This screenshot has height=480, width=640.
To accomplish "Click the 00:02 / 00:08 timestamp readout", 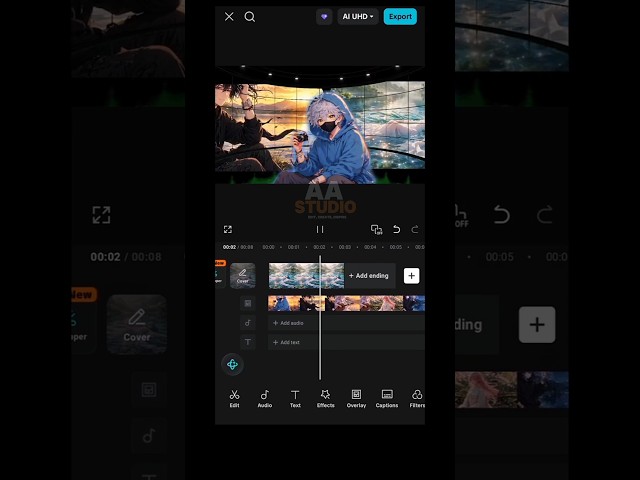I will pyautogui.click(x=238, y=247).
